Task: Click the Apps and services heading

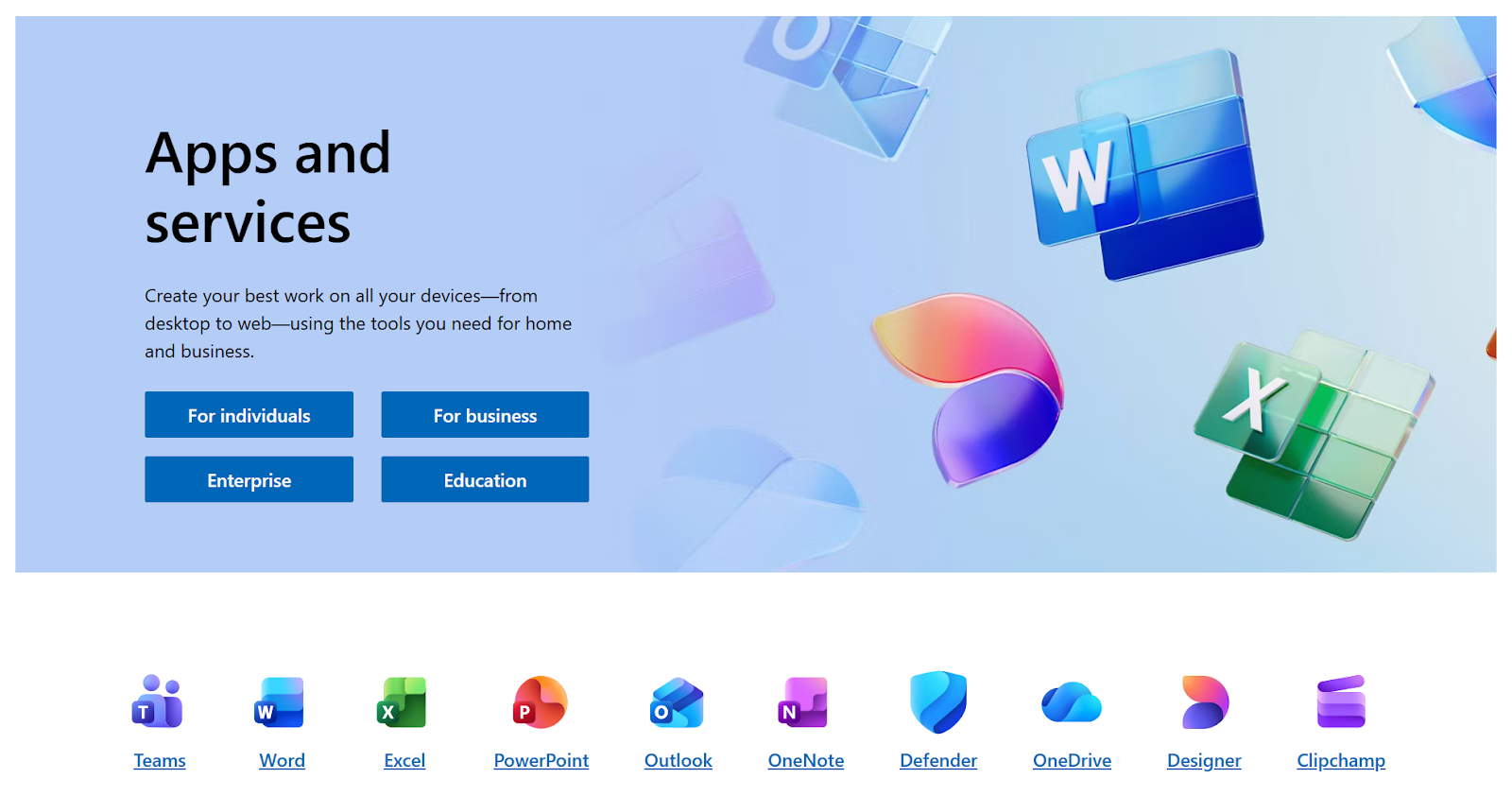Action: 267,187
